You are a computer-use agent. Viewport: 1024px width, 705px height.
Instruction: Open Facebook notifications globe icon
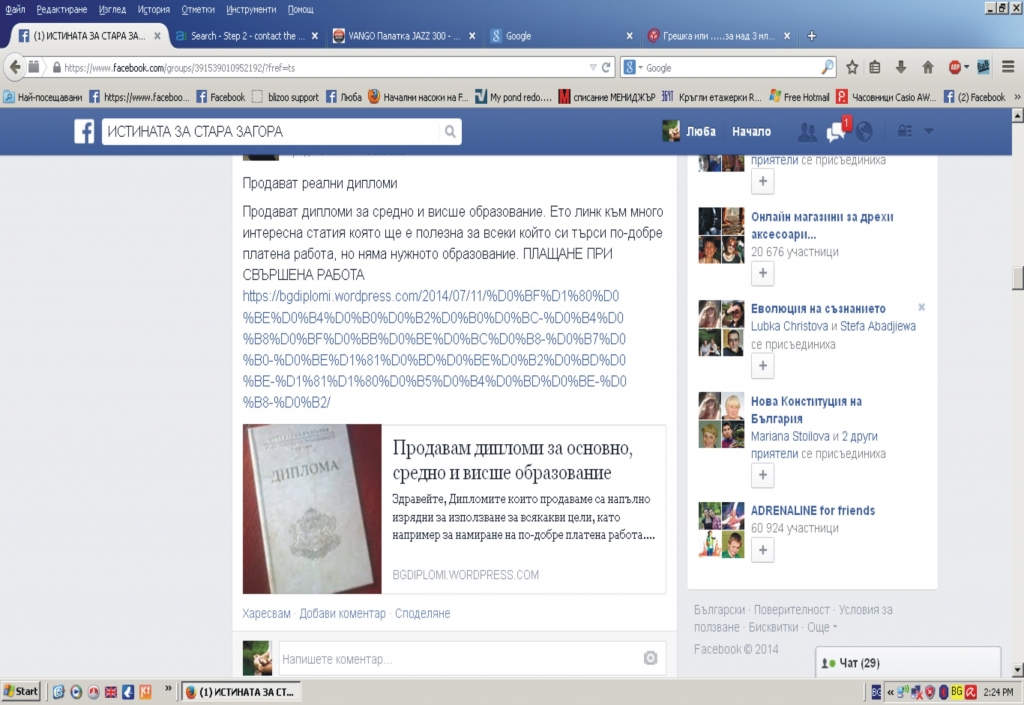click(864, 132)
